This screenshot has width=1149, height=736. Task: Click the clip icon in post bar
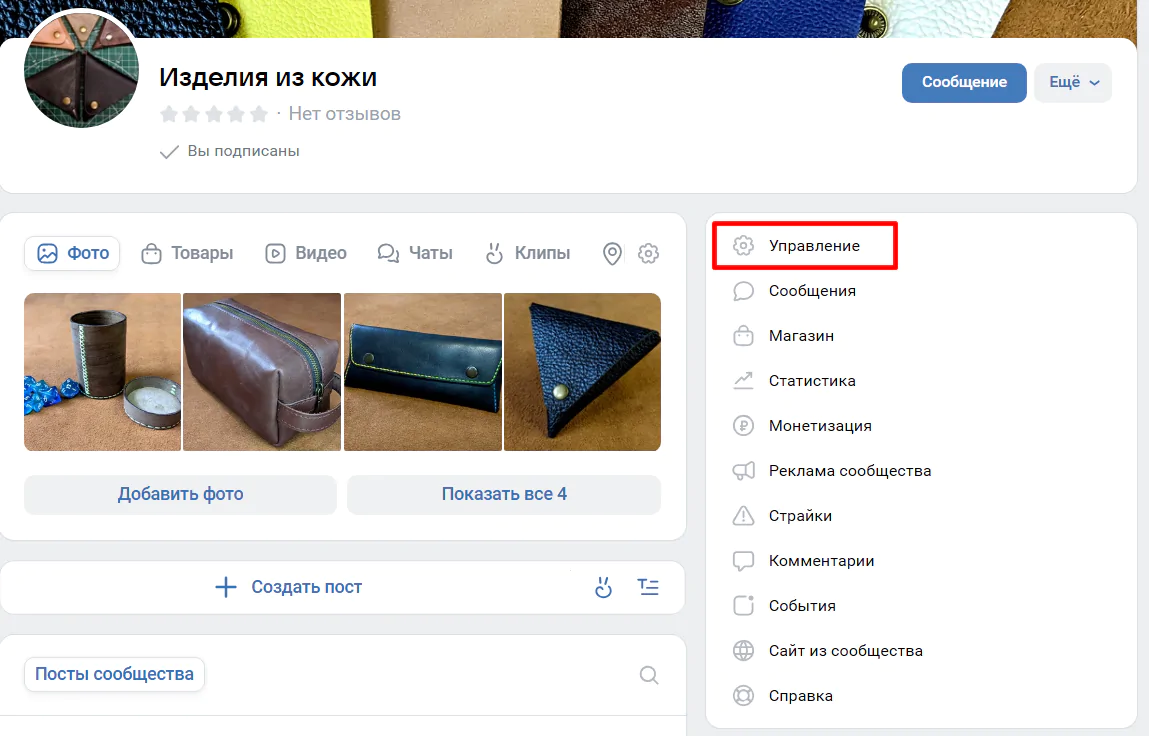pos(603,587)
